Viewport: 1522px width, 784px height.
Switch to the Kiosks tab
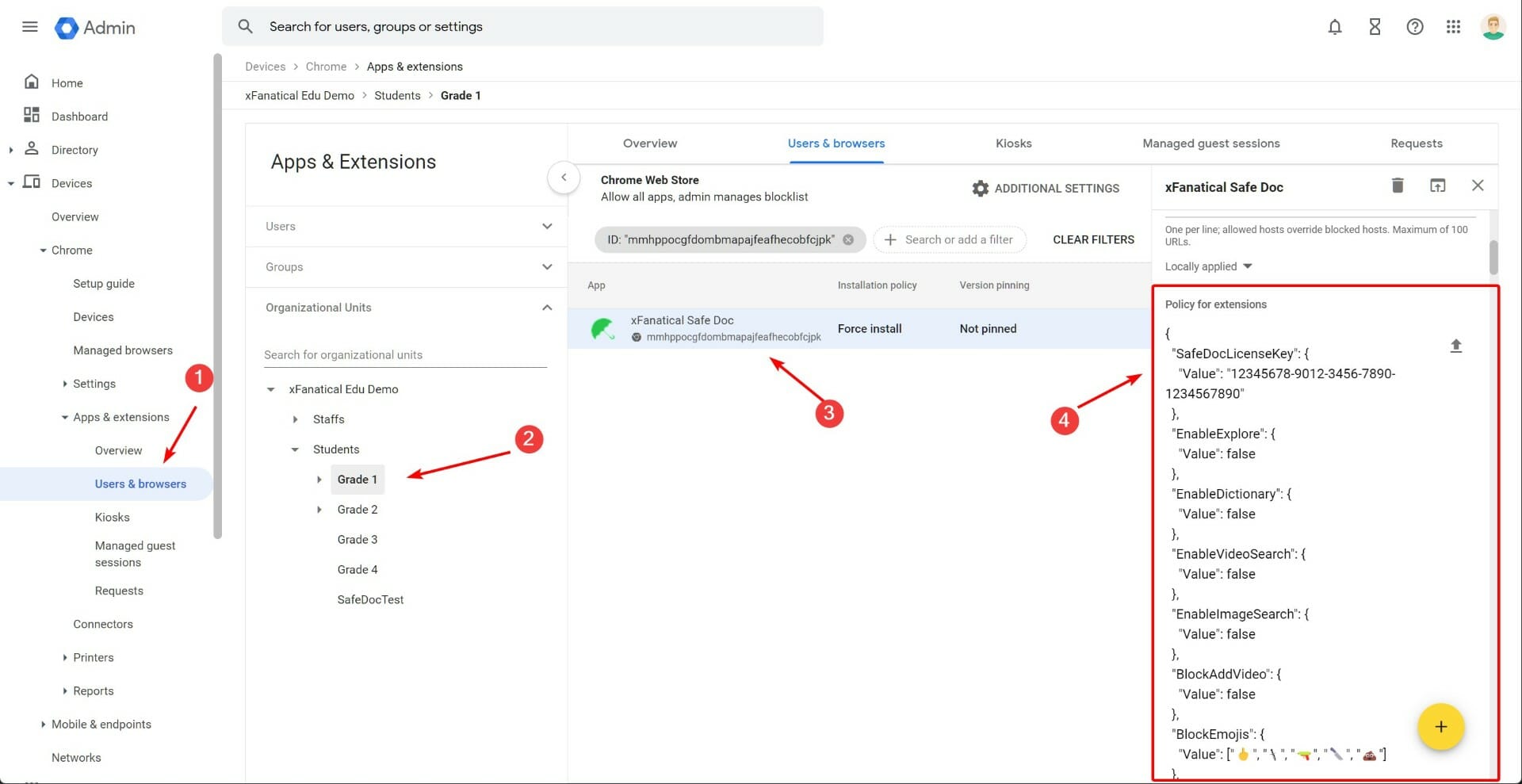tap(1013, 143)
